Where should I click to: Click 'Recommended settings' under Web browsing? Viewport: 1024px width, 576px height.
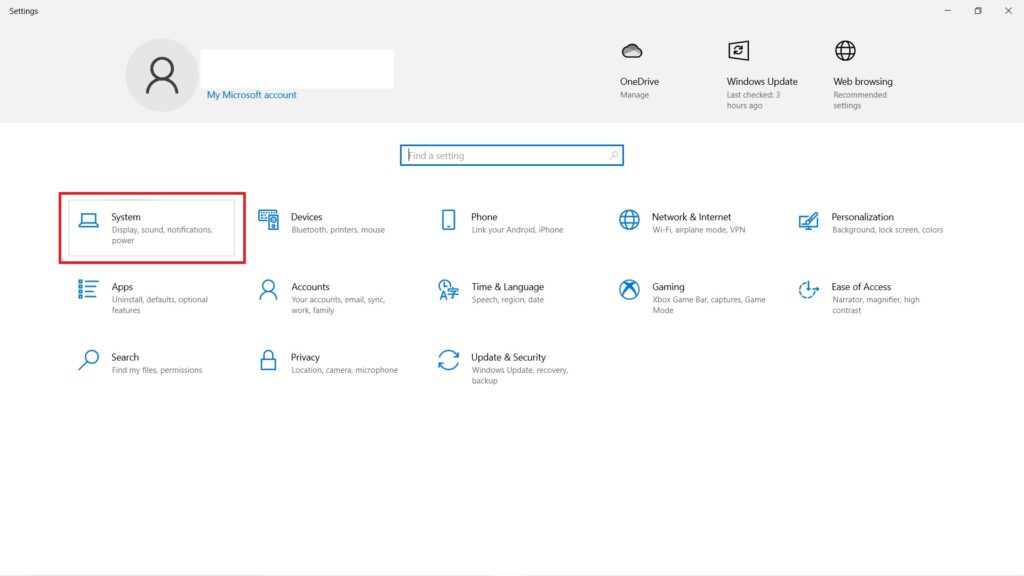(859, 100)
